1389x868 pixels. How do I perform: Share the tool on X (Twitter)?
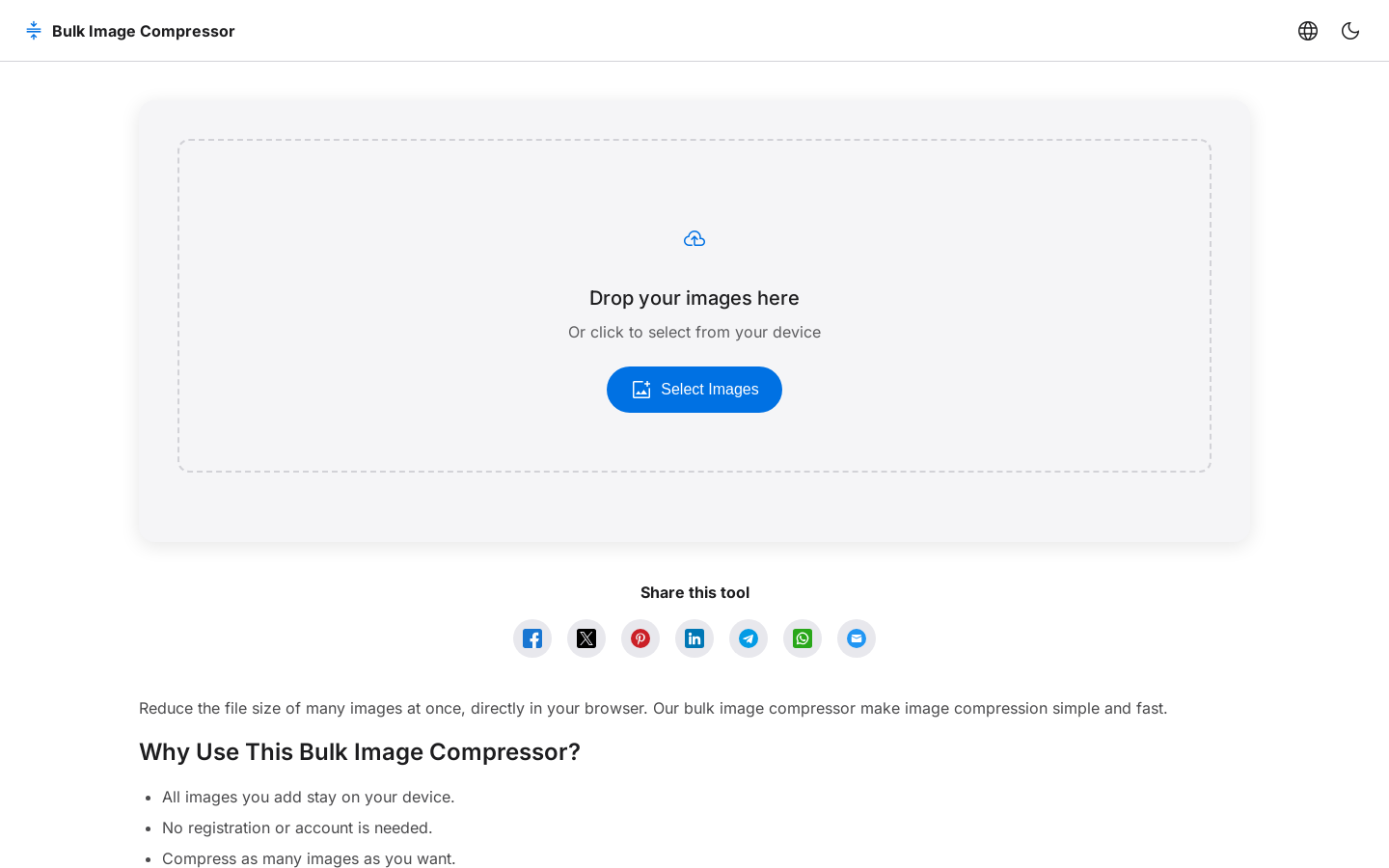pos(586,638)
